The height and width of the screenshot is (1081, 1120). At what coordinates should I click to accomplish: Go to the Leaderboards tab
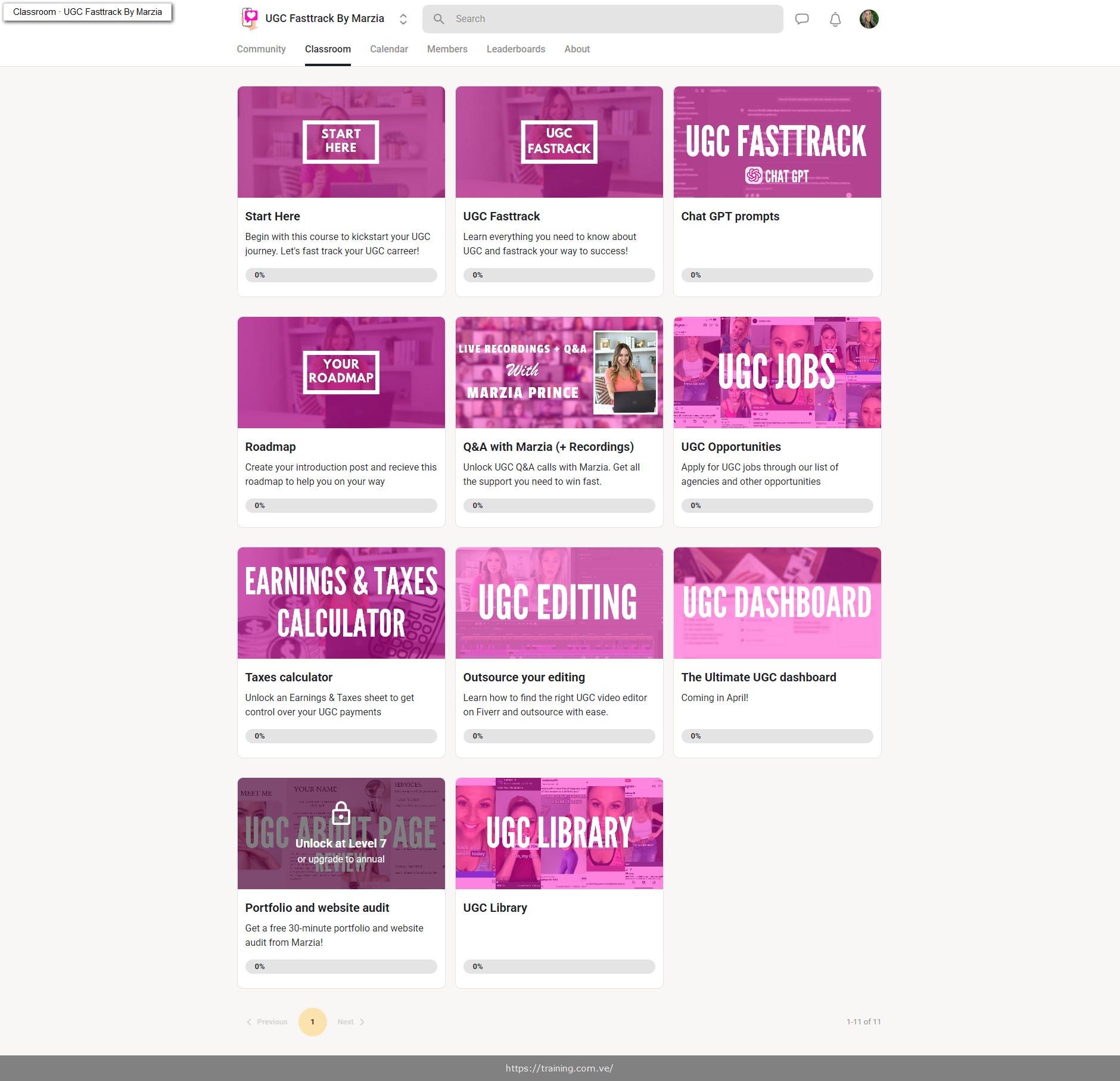click(x=515, y=49)
